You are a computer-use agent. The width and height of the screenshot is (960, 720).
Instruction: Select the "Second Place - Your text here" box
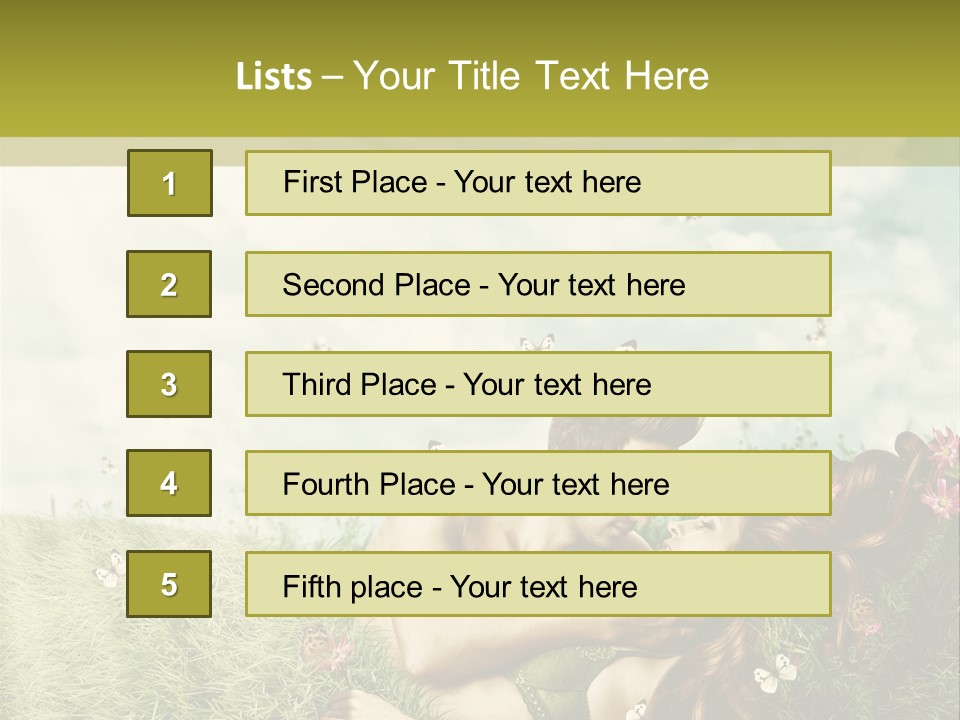(538, 284)
